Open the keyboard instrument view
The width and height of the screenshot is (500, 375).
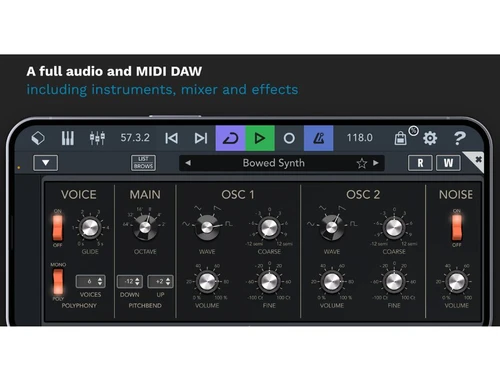click(68, 138)
